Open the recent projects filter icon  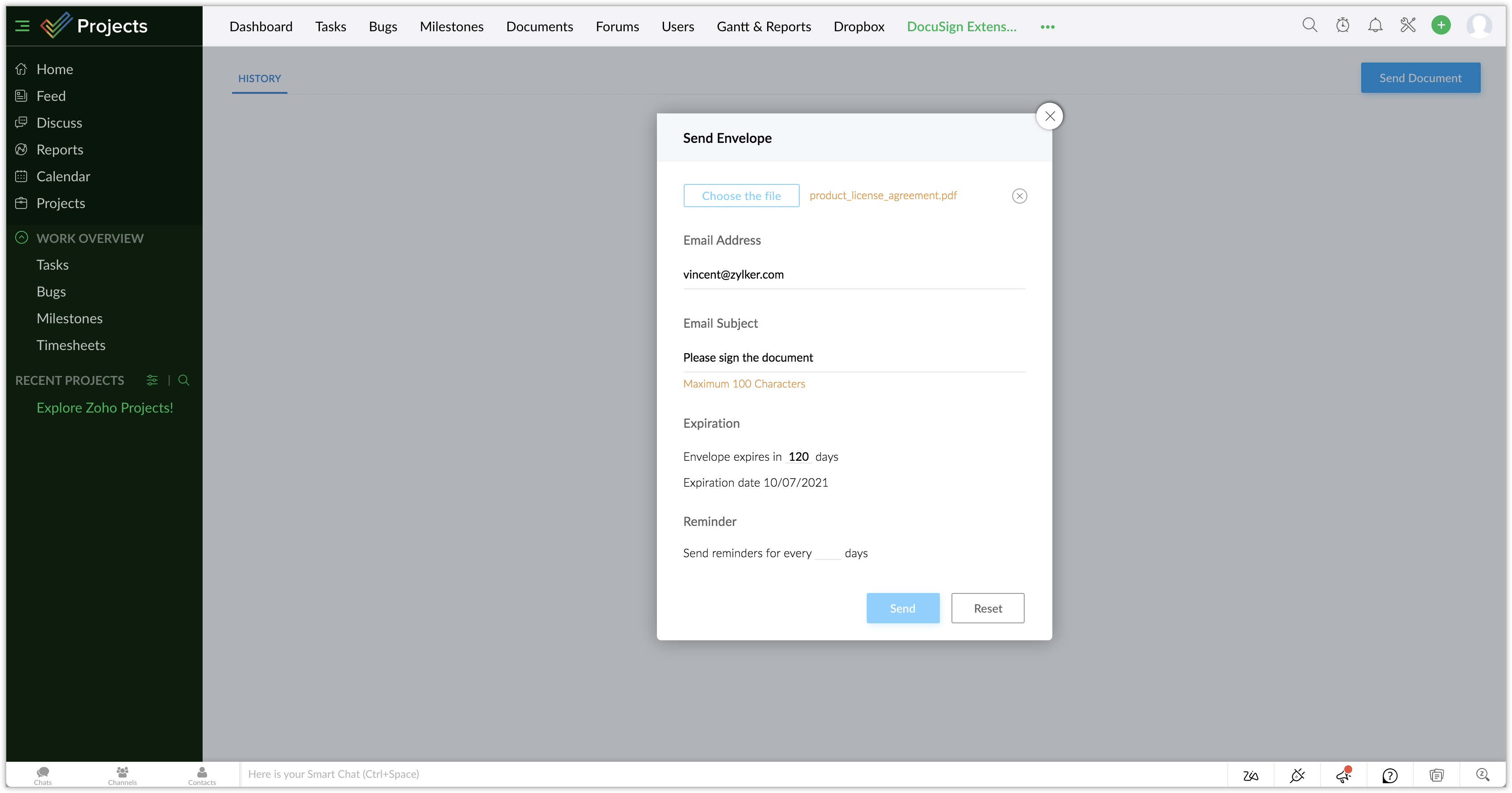pyautogui.click(x=152, y=380)
